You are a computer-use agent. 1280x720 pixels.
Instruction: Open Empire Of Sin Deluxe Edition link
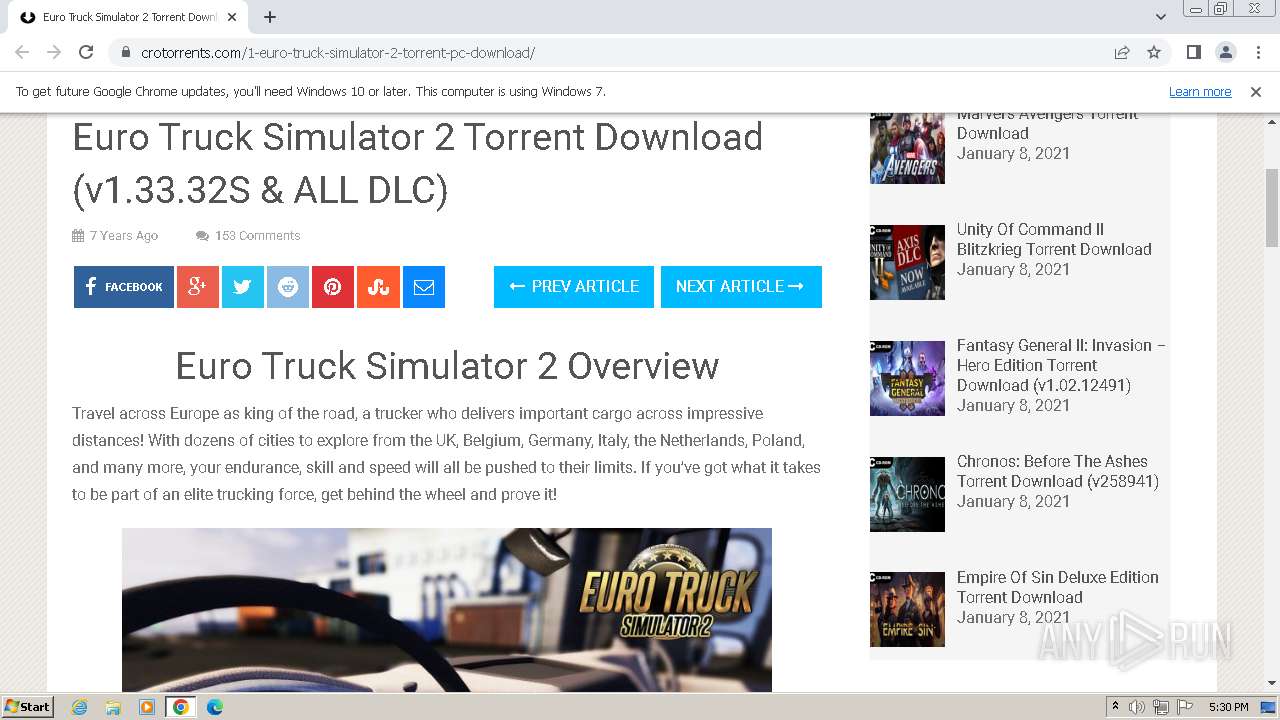[1058, 587]
